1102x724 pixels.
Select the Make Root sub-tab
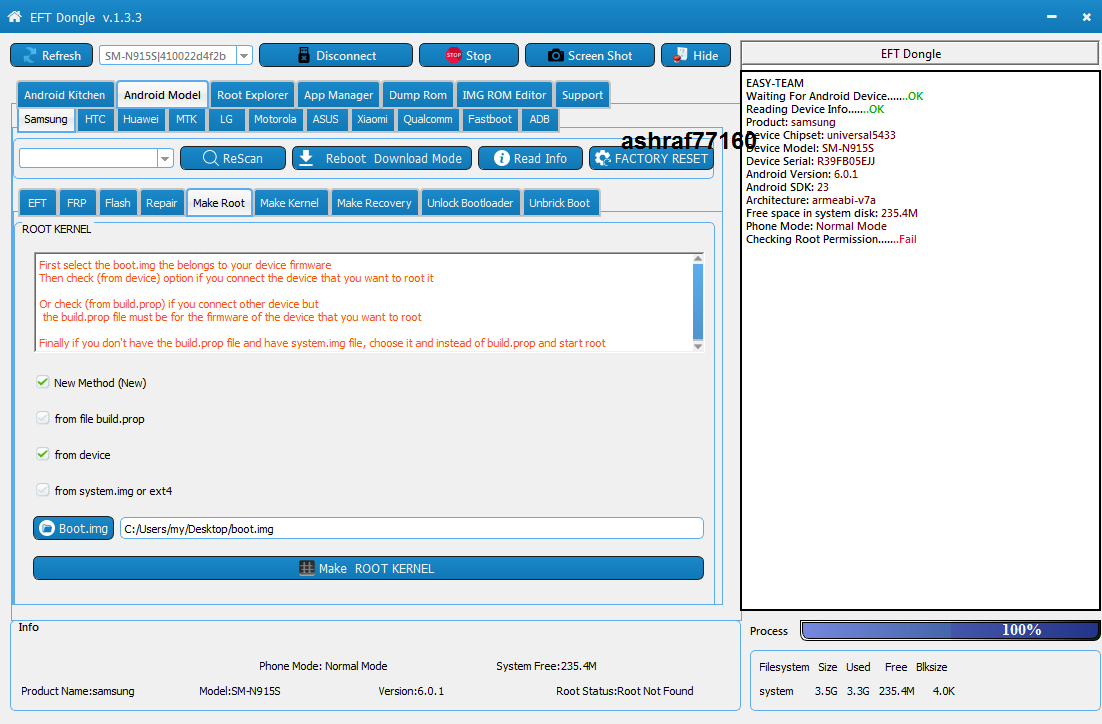pyautogui.click(x=219, y=202)
